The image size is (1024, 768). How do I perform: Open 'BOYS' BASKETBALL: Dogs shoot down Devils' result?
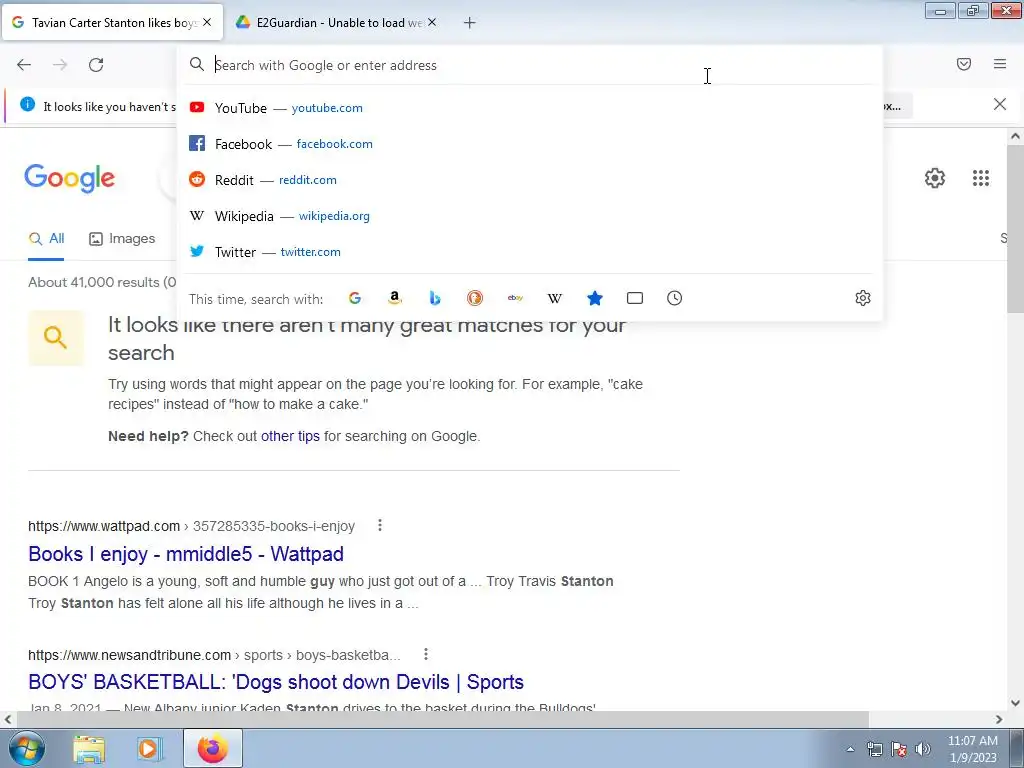pyautogui.click(x=276, y=682)
